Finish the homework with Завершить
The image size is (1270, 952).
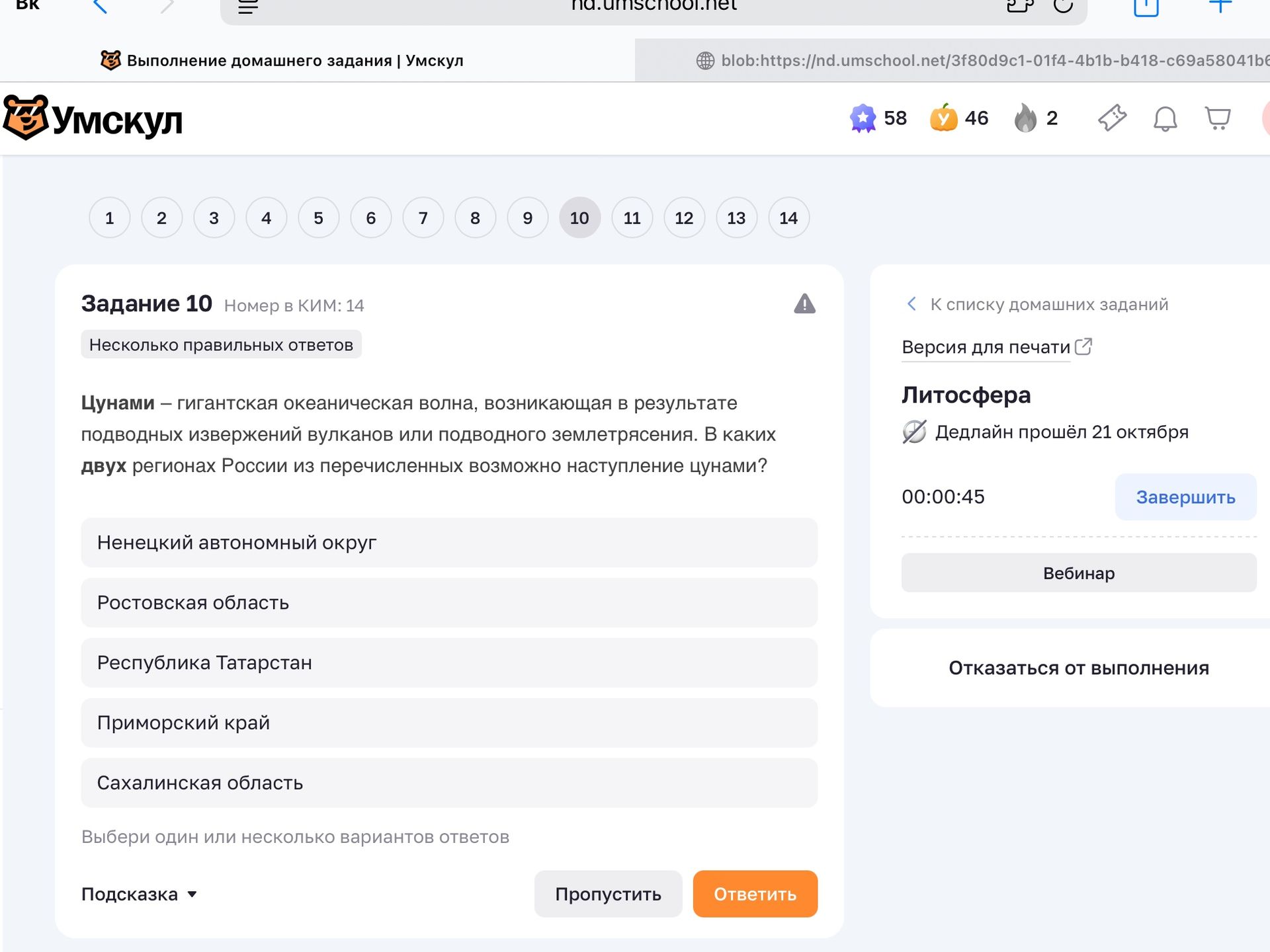1185,496
